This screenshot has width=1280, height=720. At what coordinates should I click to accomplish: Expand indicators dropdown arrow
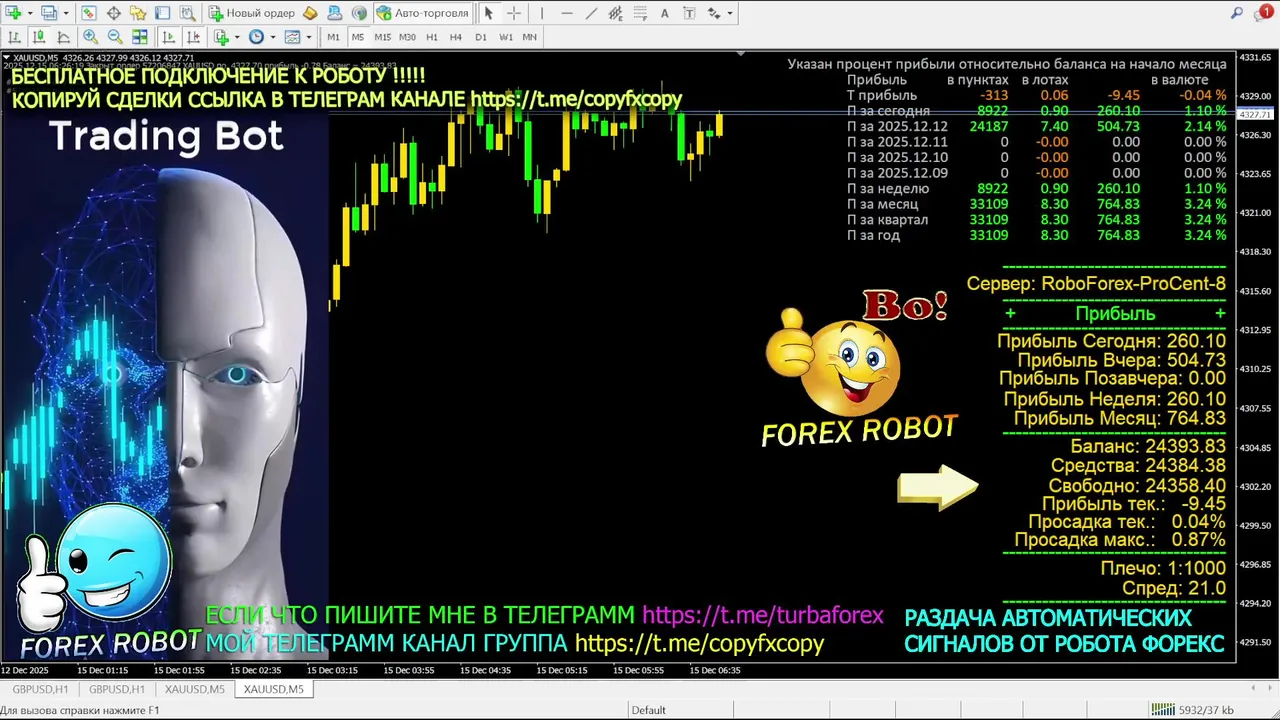(237, 37)
